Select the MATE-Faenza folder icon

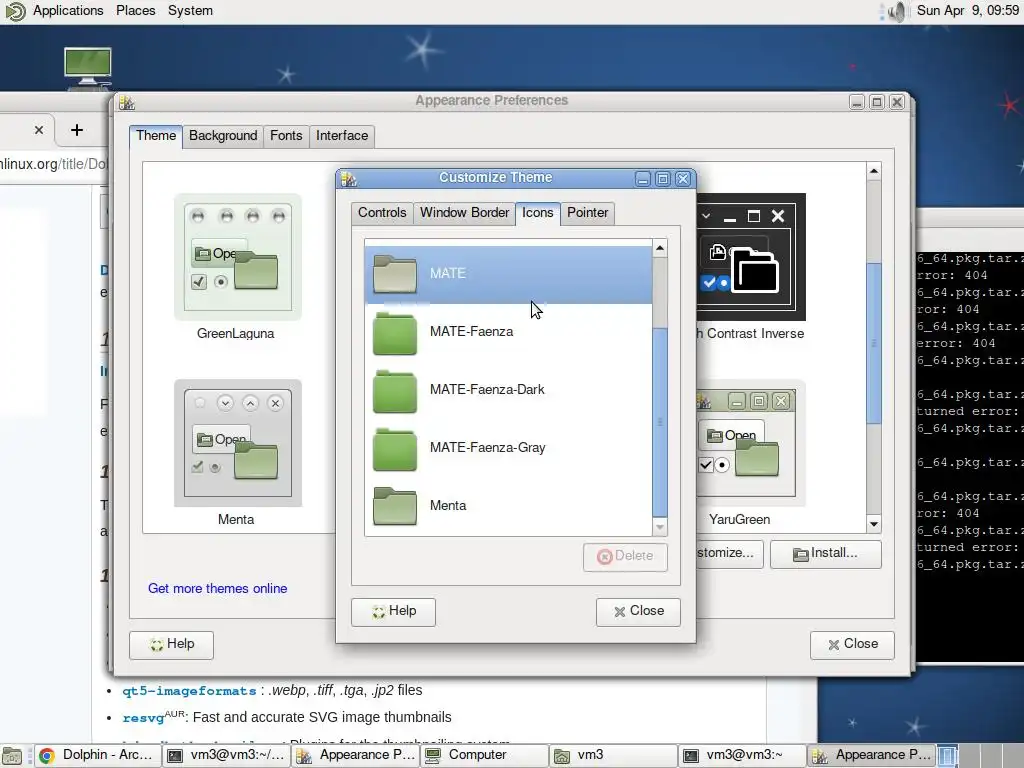coord(394,332)
